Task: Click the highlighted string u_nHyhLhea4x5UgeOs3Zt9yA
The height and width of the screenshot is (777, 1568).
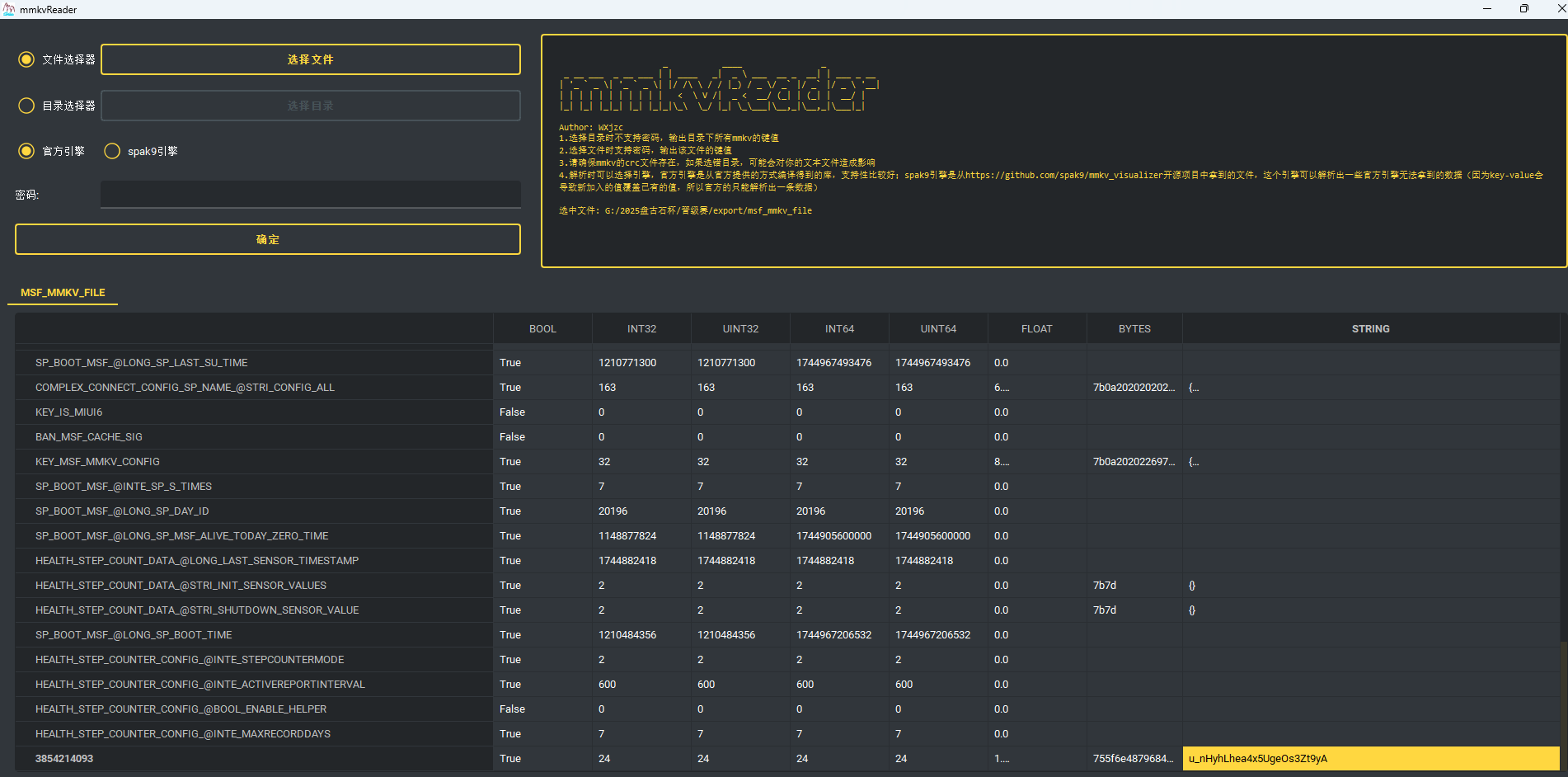Action: click(x=1371, y=758)
